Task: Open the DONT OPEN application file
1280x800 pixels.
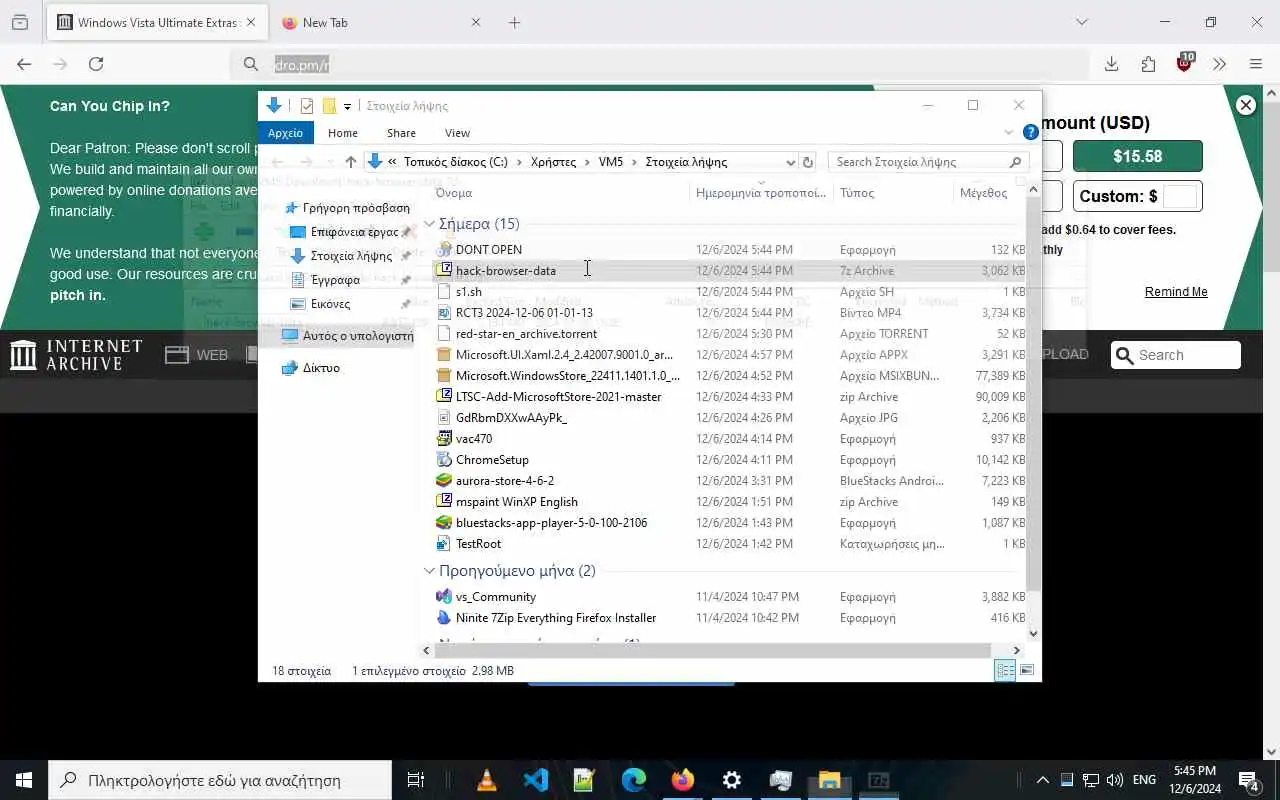Action: pyautogui.click(x=489, y=249)
